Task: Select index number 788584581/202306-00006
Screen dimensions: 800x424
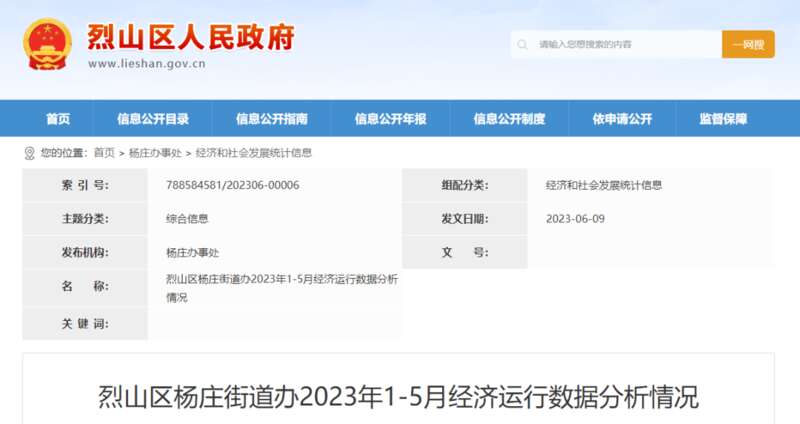Action: pos(233,185)
